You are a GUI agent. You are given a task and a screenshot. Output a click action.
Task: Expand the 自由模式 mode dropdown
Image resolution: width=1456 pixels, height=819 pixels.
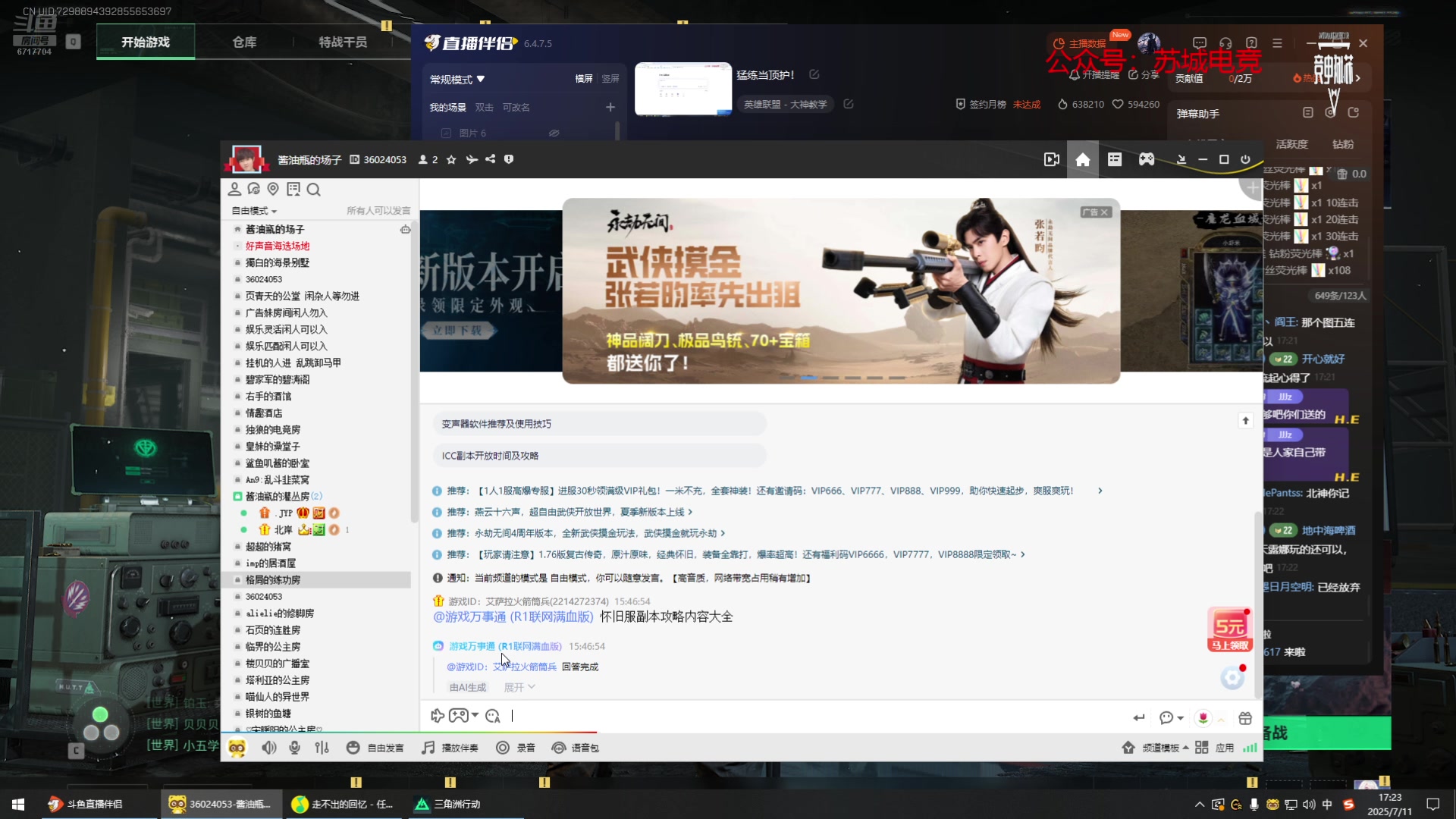(x=254, y=211)
